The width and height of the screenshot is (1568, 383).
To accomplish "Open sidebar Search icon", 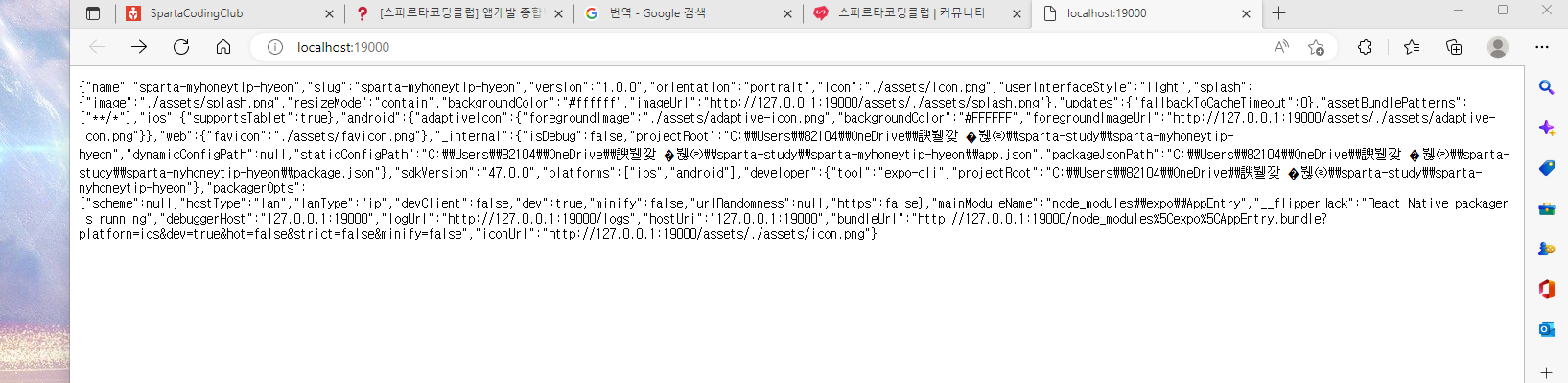I will (x=1546, y=87).
